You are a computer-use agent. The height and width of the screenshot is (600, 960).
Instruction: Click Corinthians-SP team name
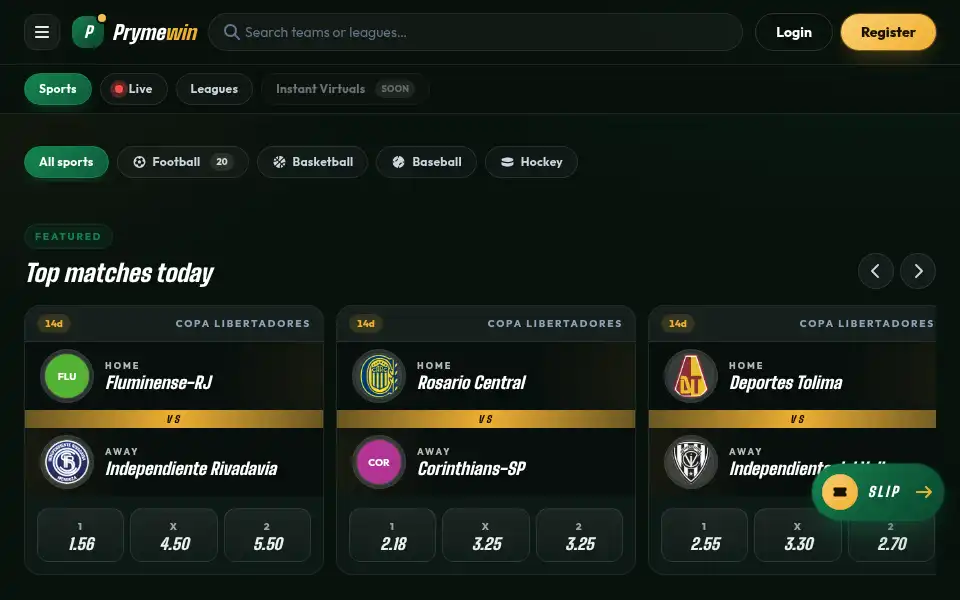click(471, 468)
